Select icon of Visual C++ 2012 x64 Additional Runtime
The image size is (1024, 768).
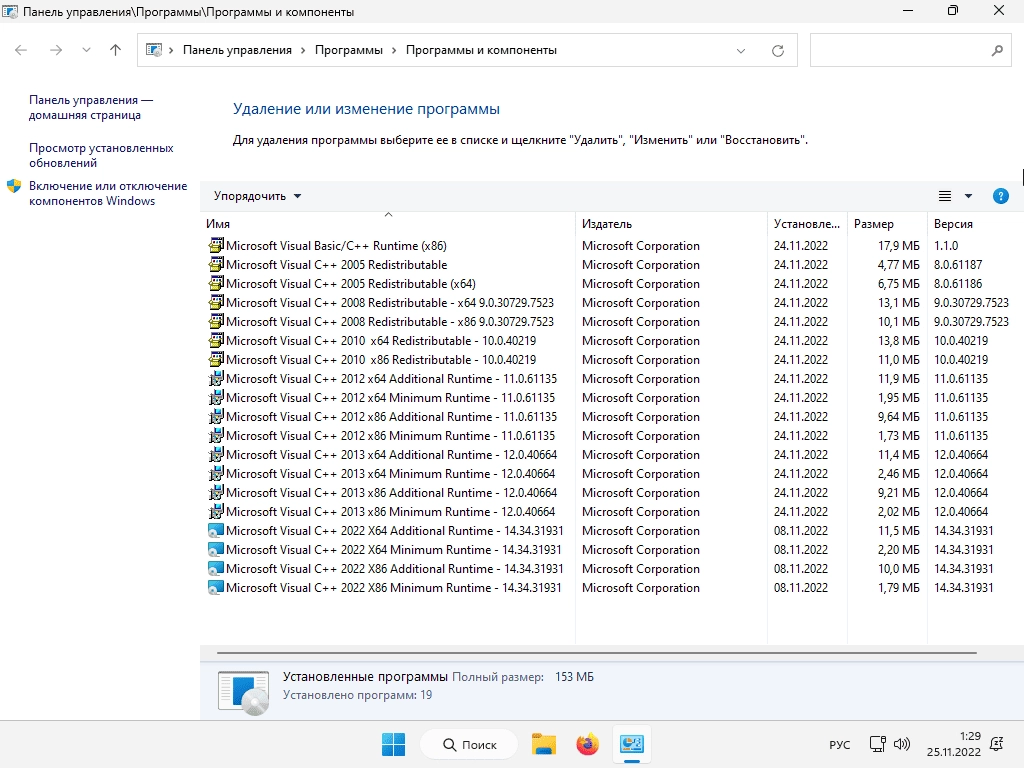[216, 378]
